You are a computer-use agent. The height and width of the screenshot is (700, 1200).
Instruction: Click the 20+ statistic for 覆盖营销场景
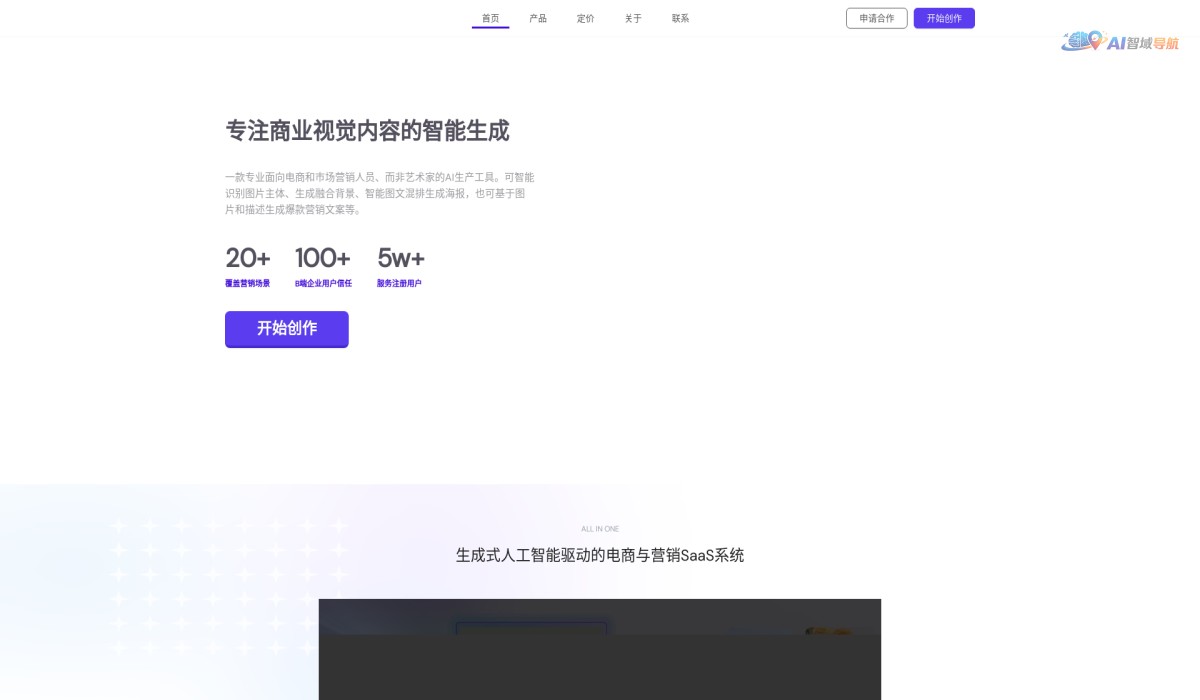point(248,257)
